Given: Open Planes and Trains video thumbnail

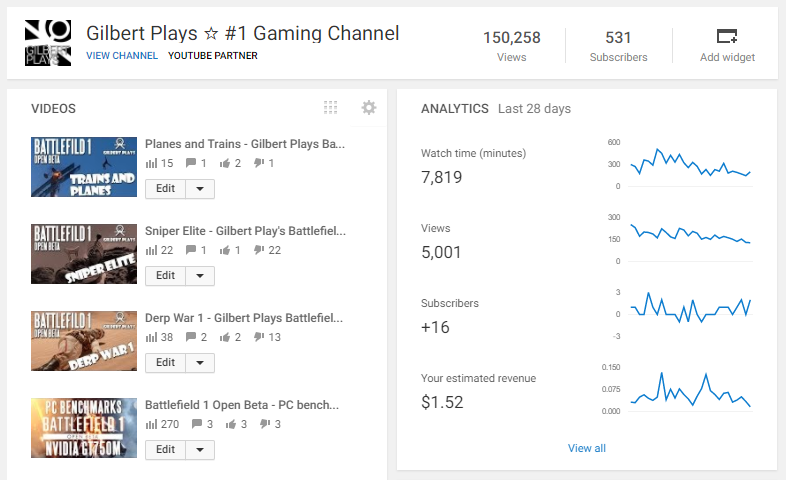Looking at the screenshot, I should point(83,166).
